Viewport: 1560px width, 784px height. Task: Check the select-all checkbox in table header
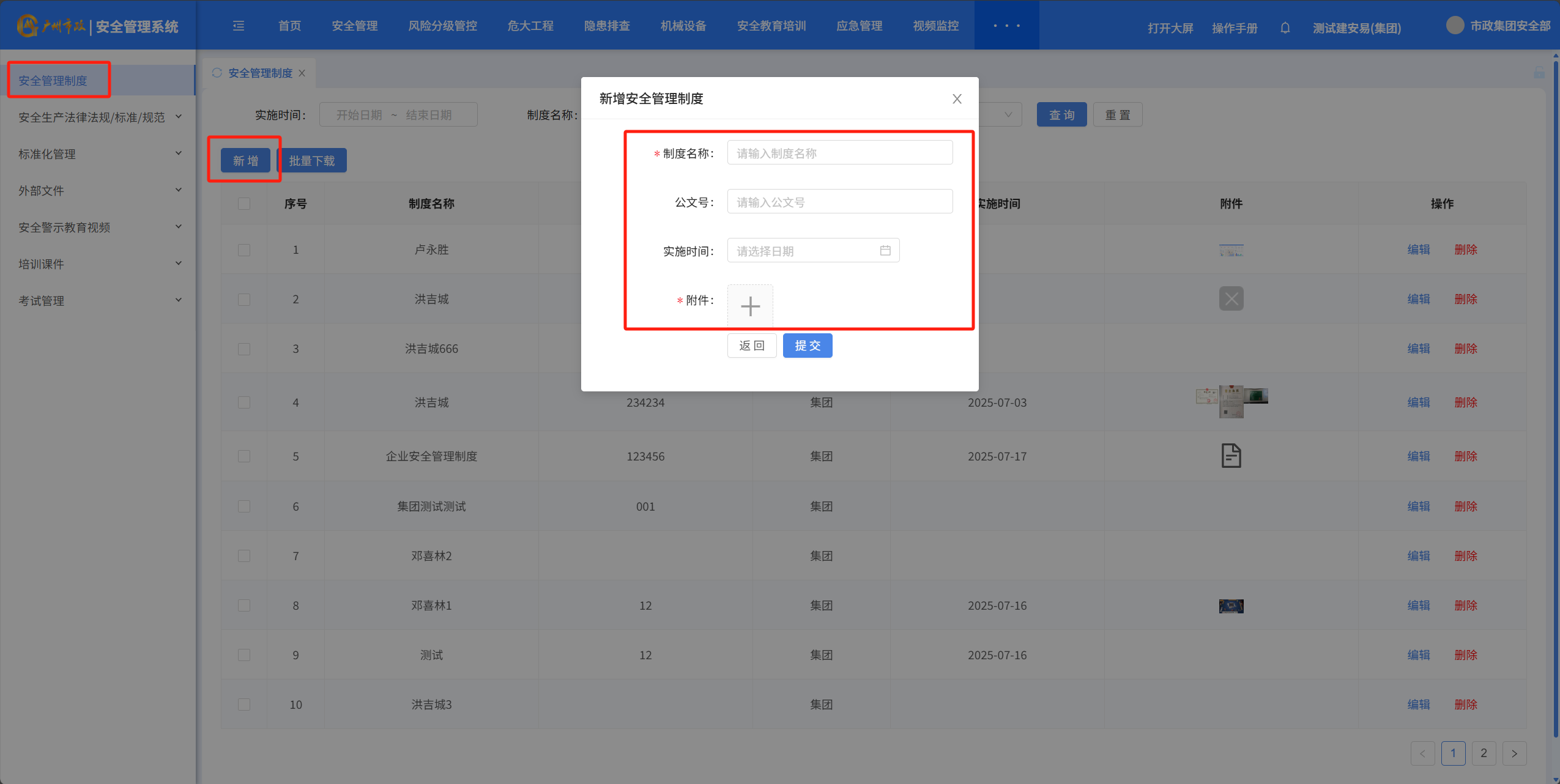(x=244, y=204)
